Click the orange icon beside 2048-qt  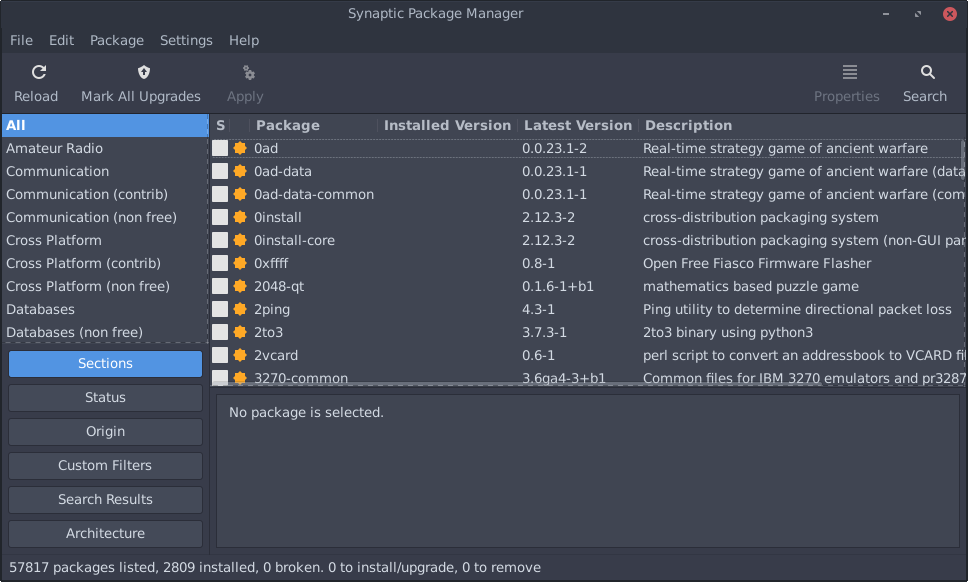[x=240, y=286]
